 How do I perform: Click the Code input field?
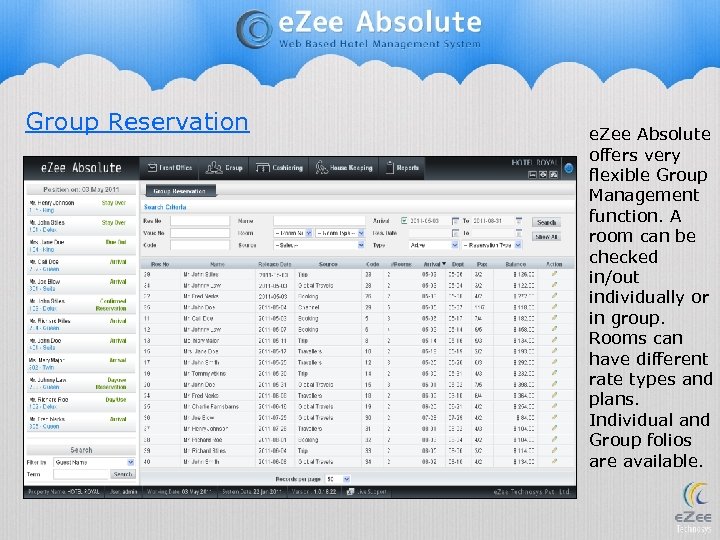[x=200, y=245]
